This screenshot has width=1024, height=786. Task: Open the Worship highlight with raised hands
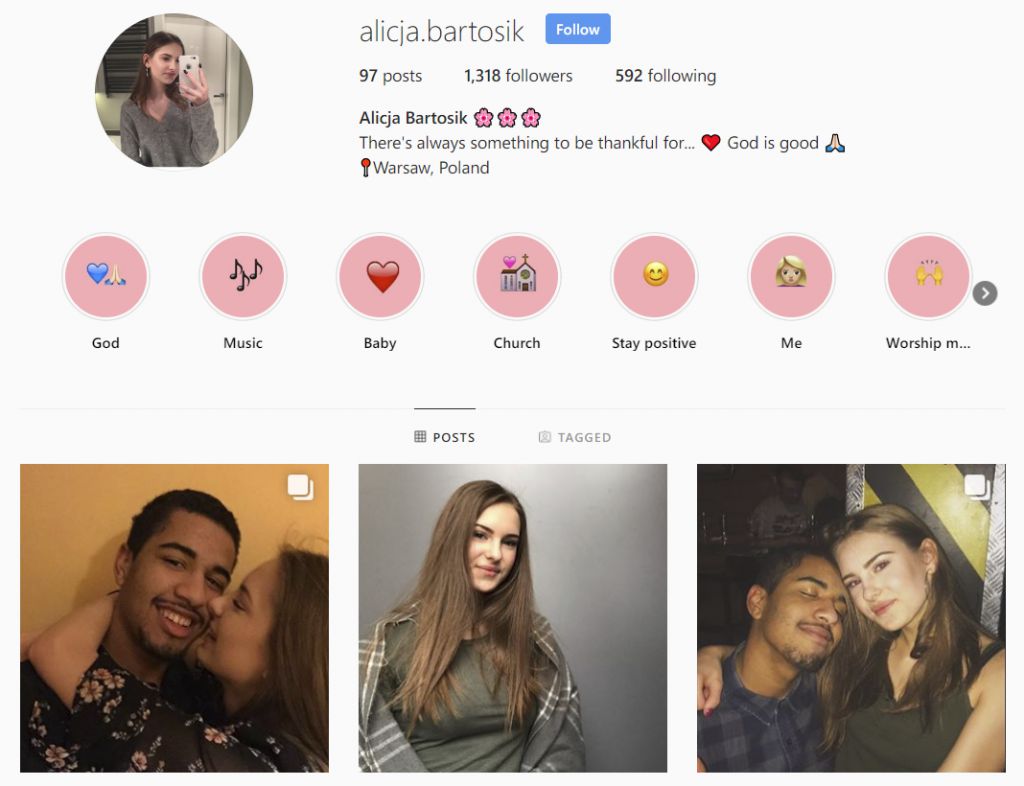coord(929,276)
